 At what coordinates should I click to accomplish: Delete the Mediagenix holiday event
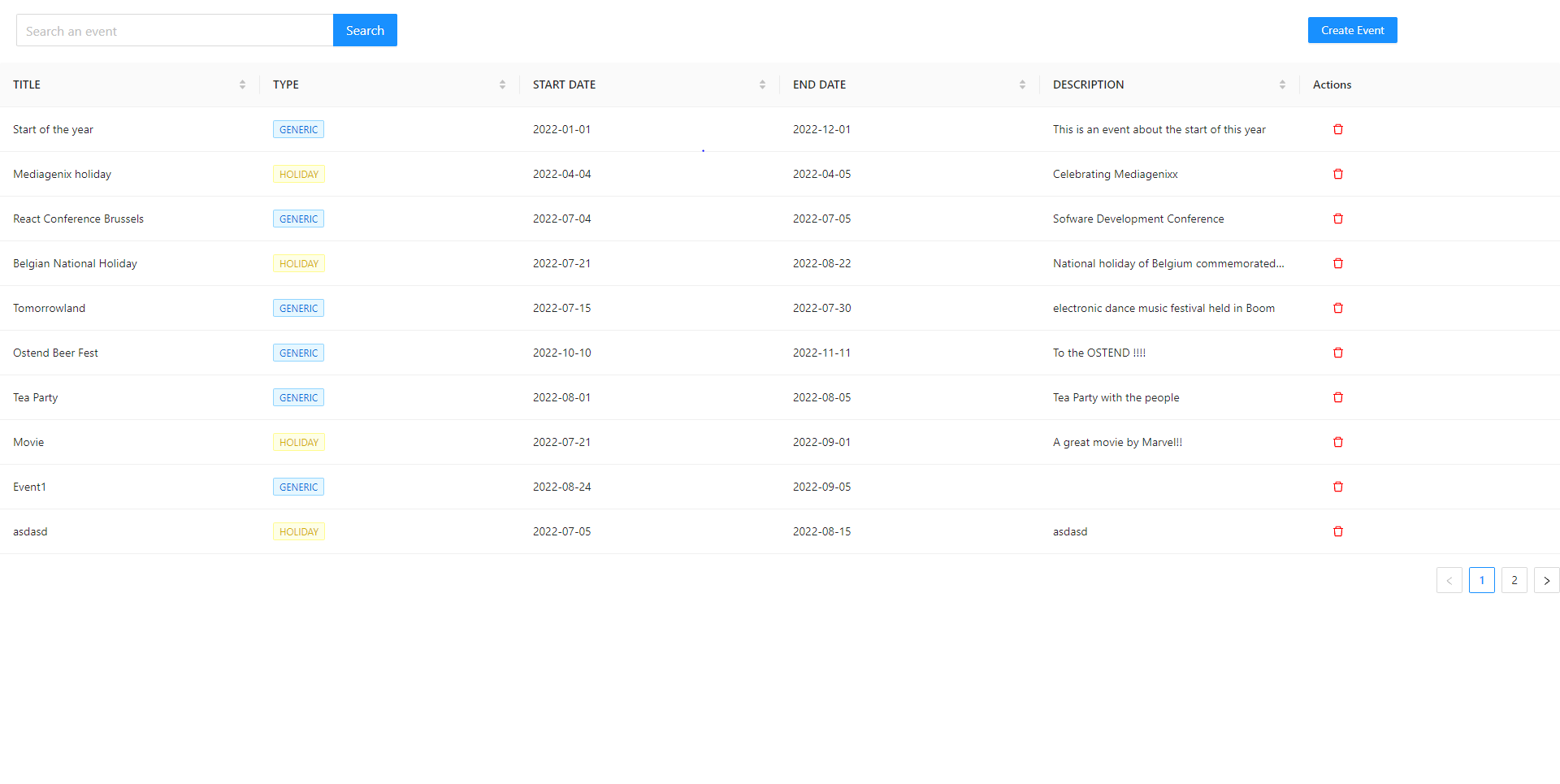(1338, 174)
